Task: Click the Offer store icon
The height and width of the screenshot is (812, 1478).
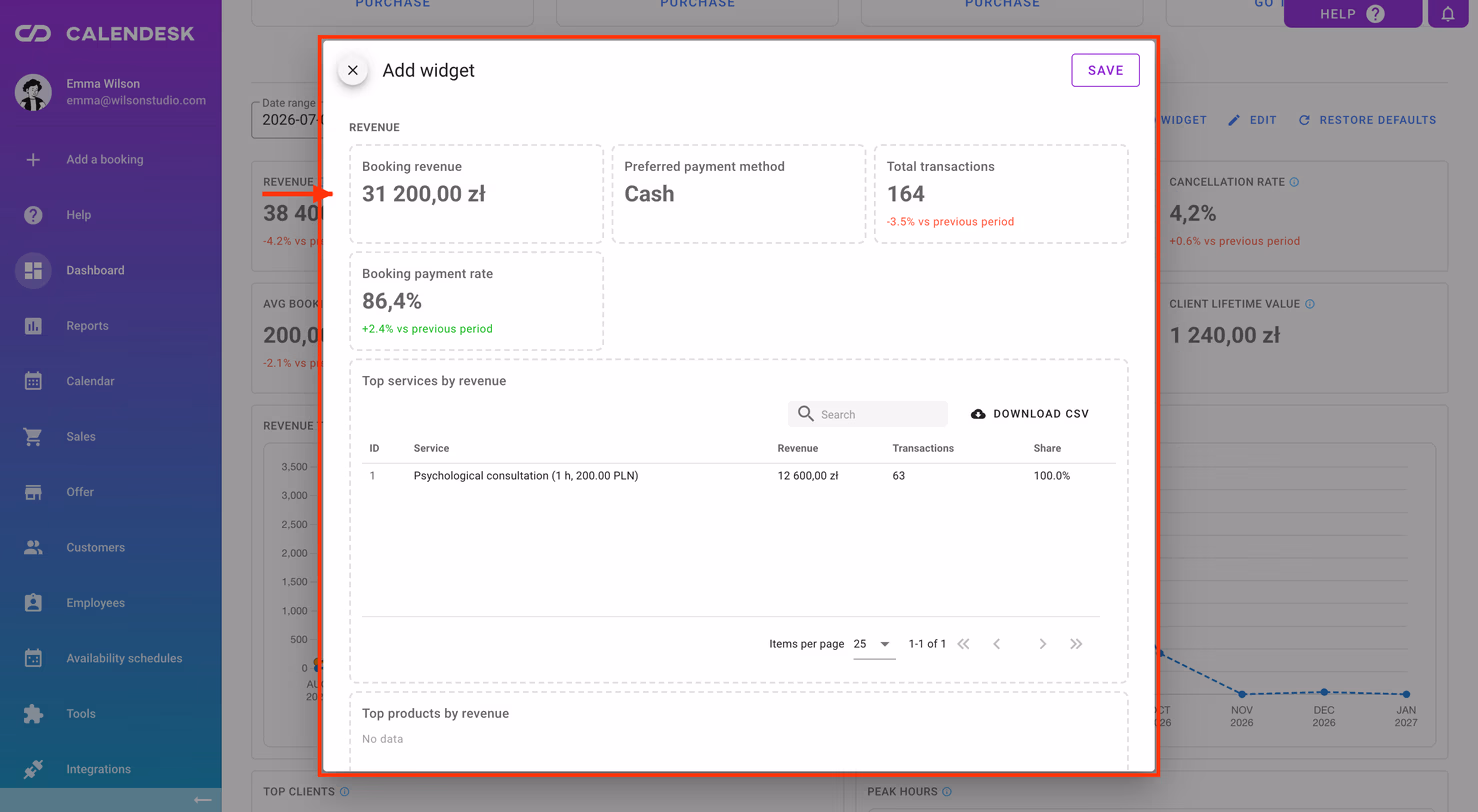Action: tap(33, 492)
